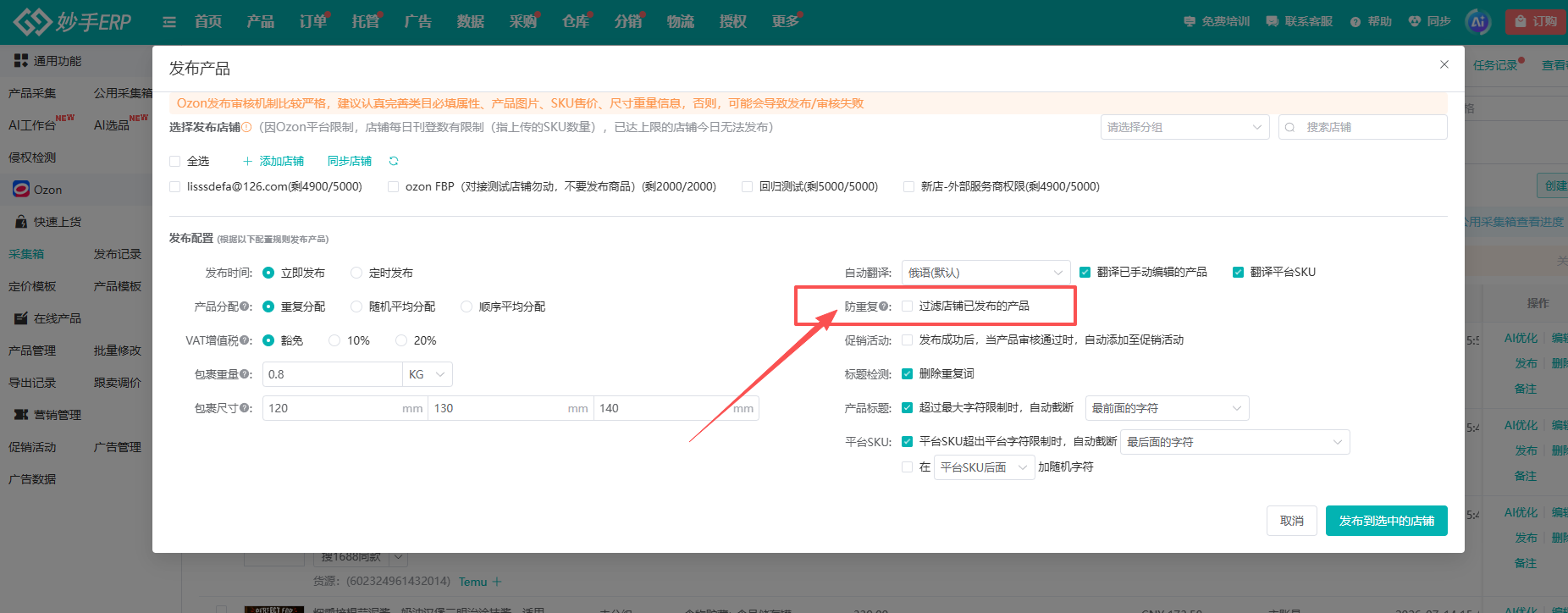Open 最前面的字符 truncation dropdown
Image resolution: width=1568 pixels, height=613 pixels.
point(1168,408)
